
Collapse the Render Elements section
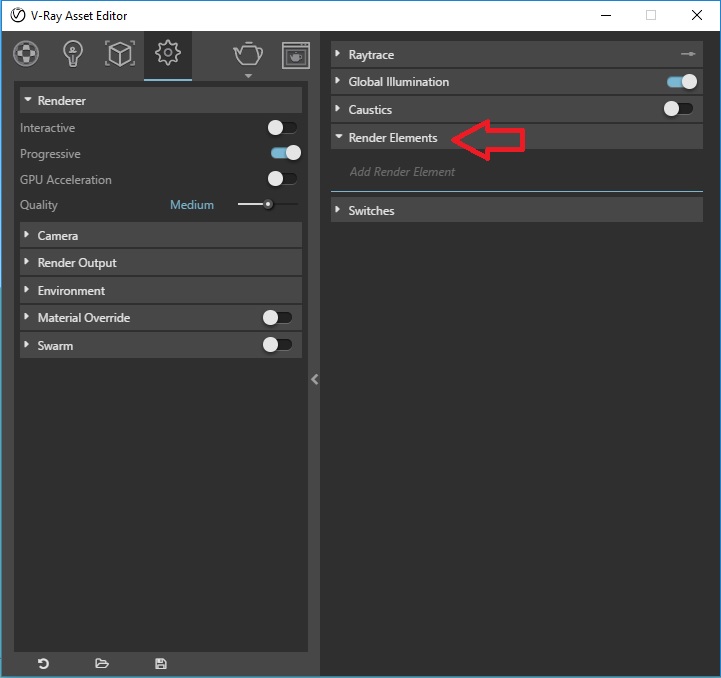coord(517,137)
